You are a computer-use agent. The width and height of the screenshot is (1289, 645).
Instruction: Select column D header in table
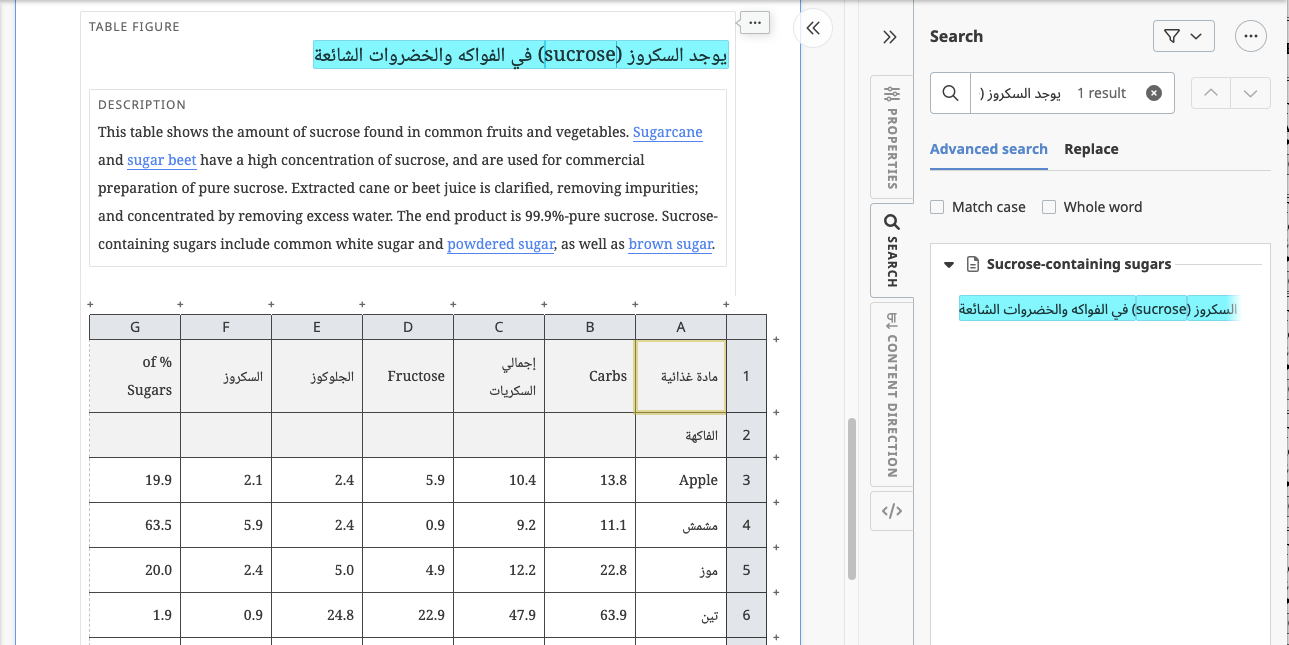(x=408, y=327)
